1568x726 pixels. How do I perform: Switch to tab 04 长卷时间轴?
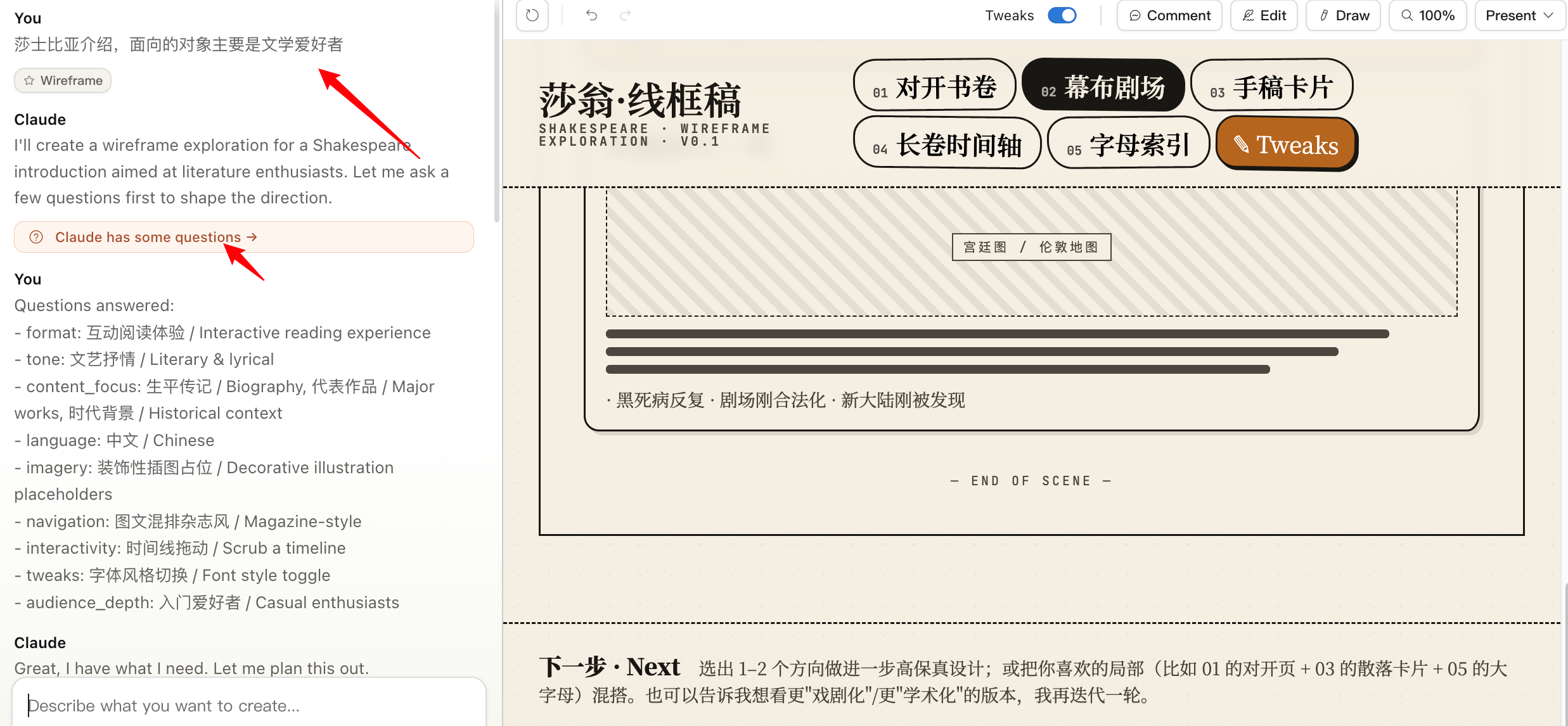[947, 144]
